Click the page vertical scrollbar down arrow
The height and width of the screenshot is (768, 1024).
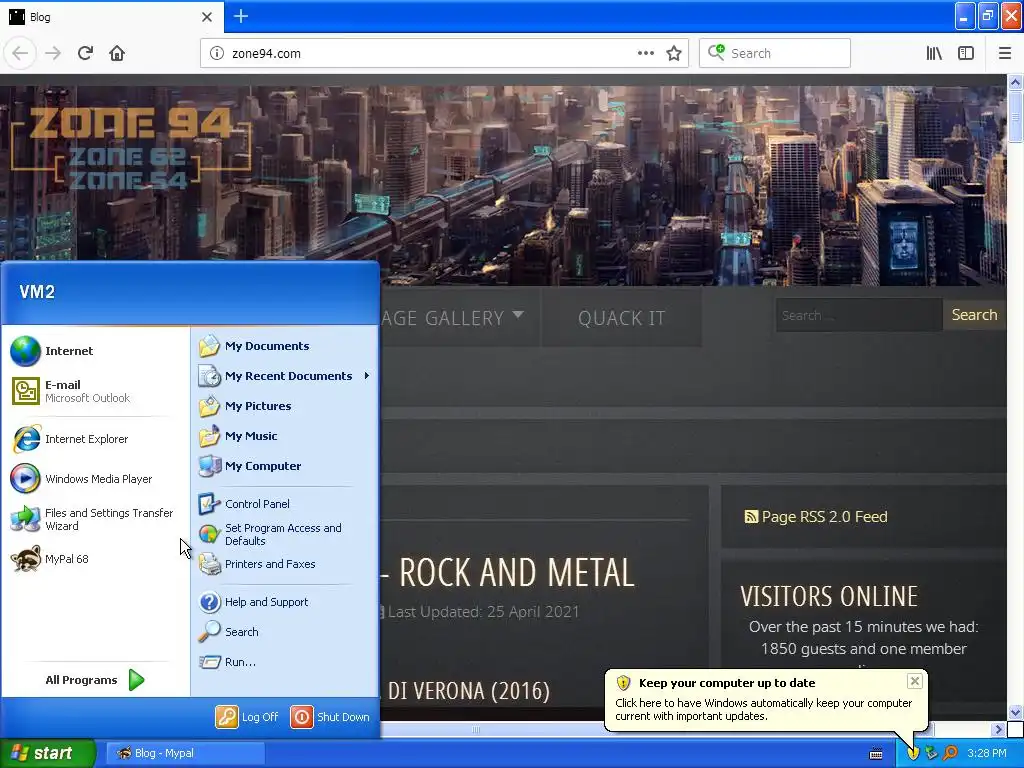(x=1016, y=712)
